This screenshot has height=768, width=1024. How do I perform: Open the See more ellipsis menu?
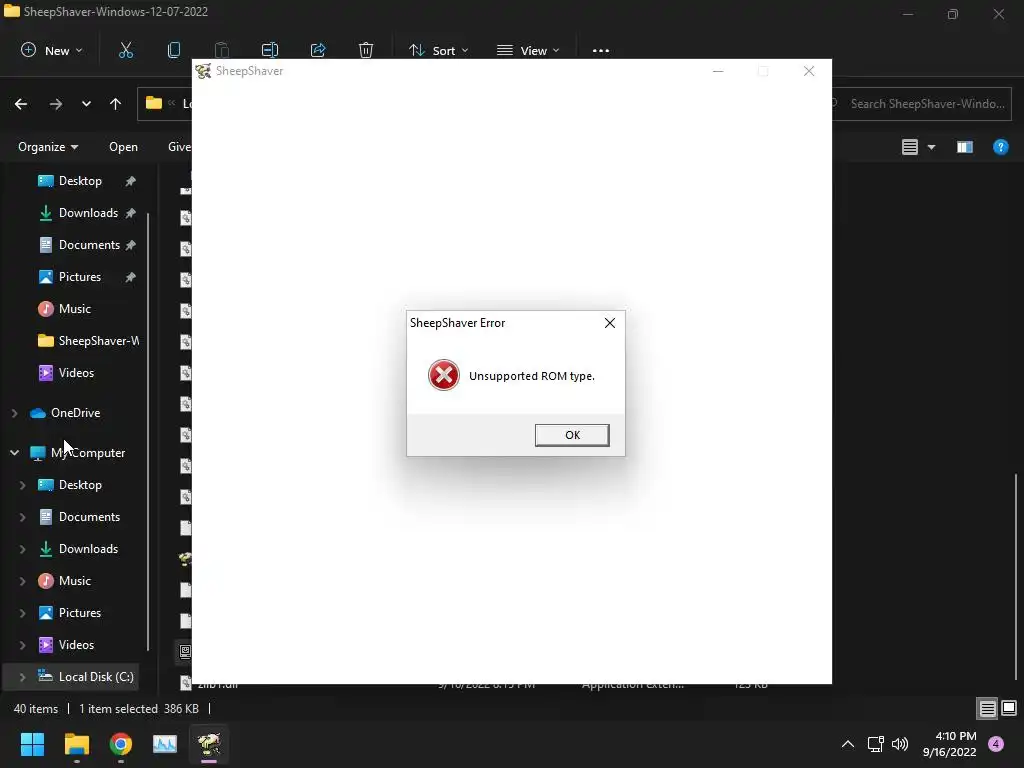pyautogui.click(x=601, y=50)
